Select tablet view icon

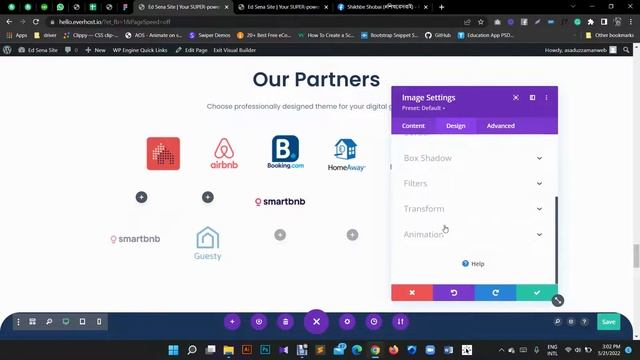[x=82, y=322]
